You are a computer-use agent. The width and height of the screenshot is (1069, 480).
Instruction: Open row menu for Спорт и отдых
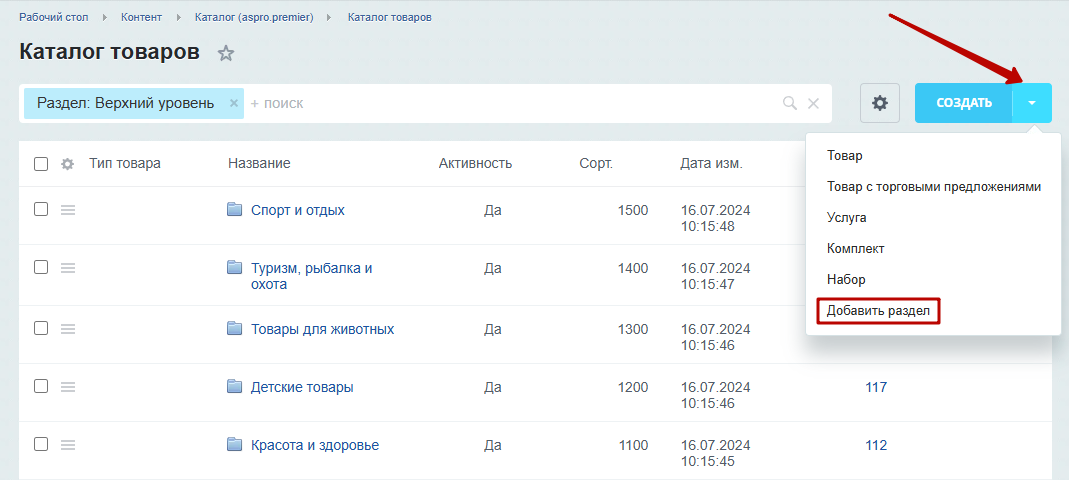[67, 210]
